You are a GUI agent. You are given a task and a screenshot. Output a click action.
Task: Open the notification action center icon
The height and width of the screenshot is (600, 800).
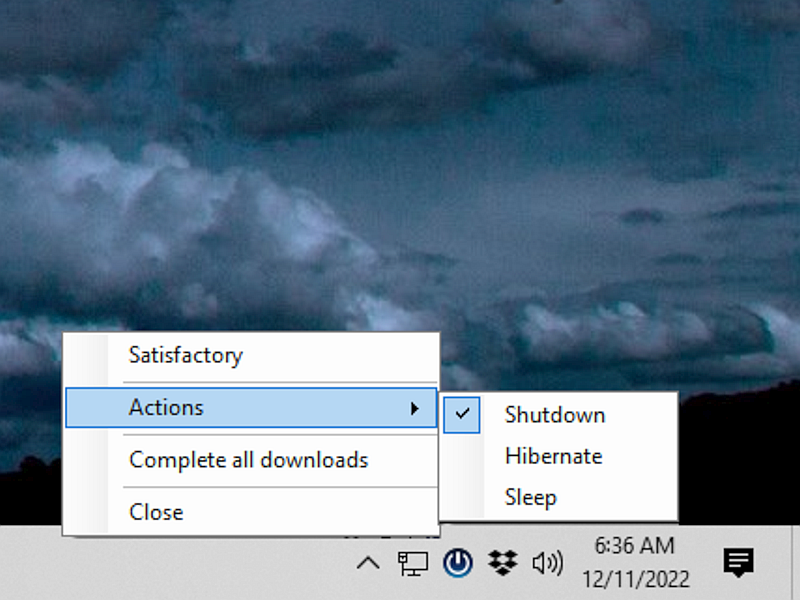coord(738,562)
